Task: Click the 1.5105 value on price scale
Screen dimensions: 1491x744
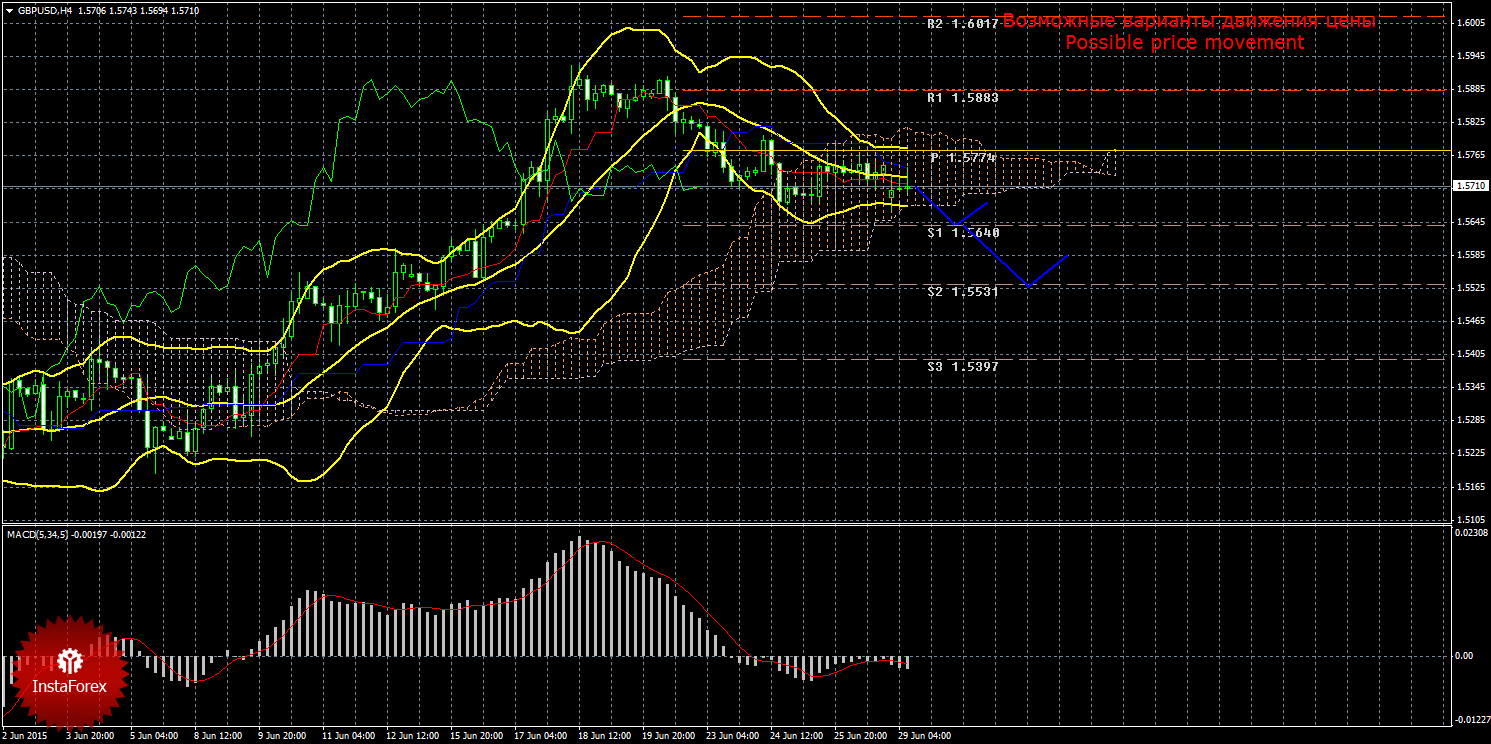Action: pos(1471,519)
